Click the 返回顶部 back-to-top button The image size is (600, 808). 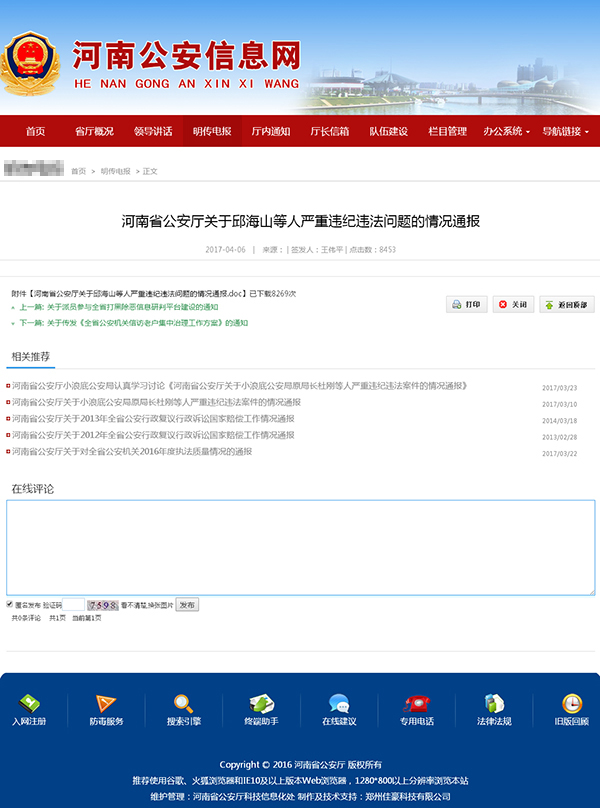tap(566, 304)
